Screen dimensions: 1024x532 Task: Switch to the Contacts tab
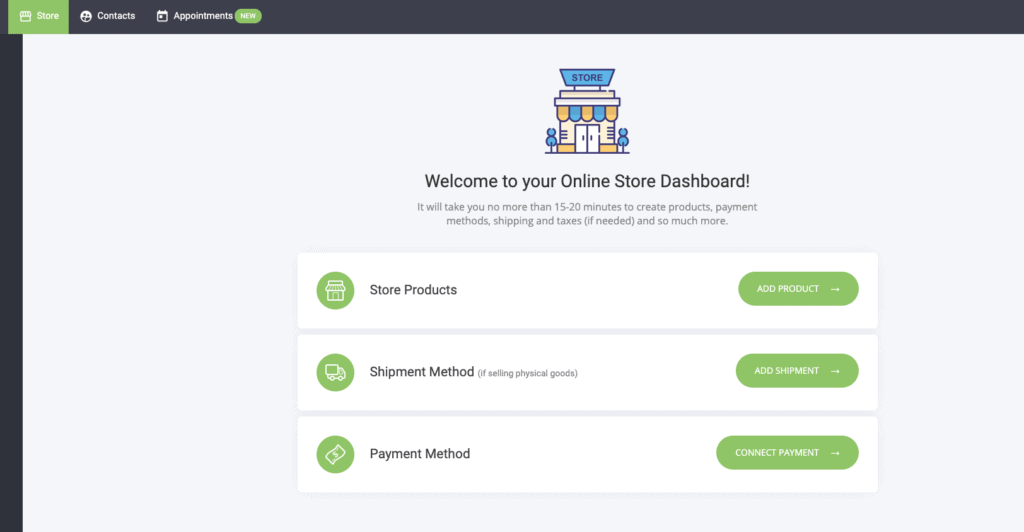107,16
